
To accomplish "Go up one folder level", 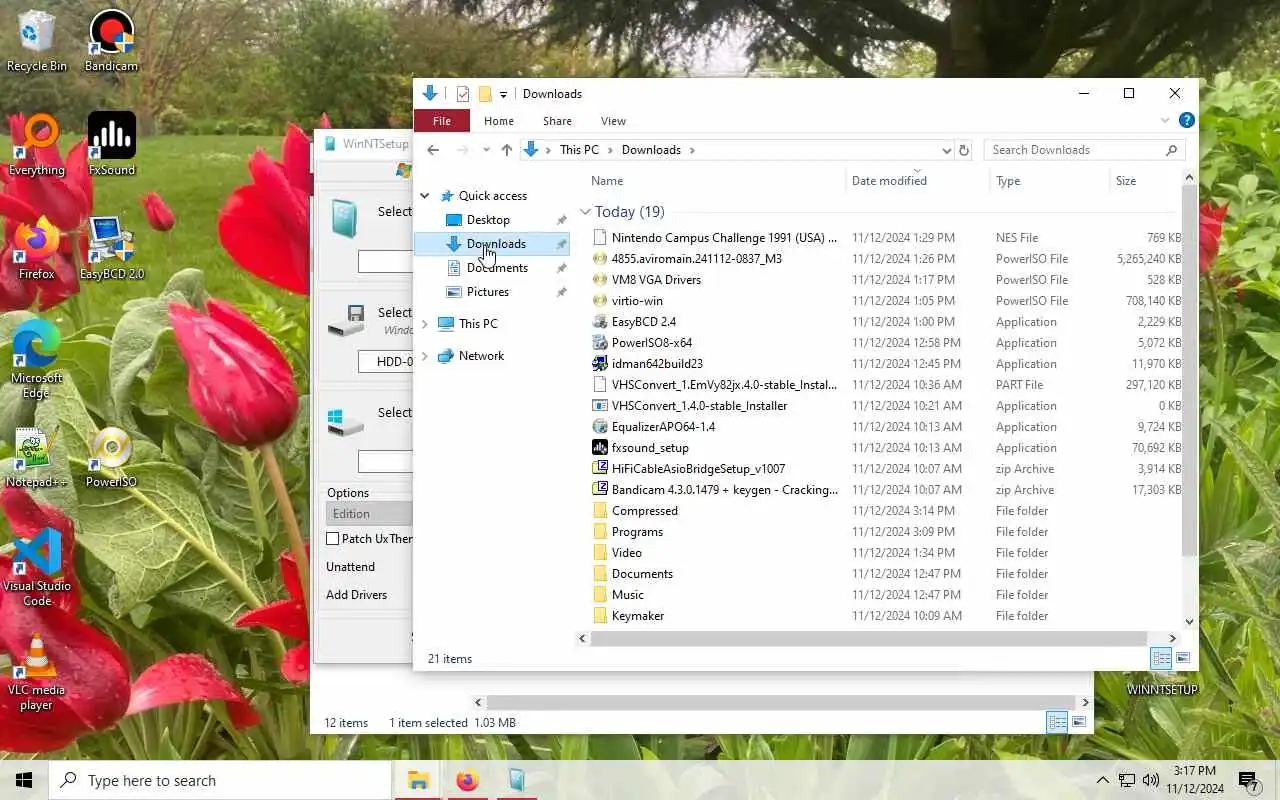I will pos(507,150).
